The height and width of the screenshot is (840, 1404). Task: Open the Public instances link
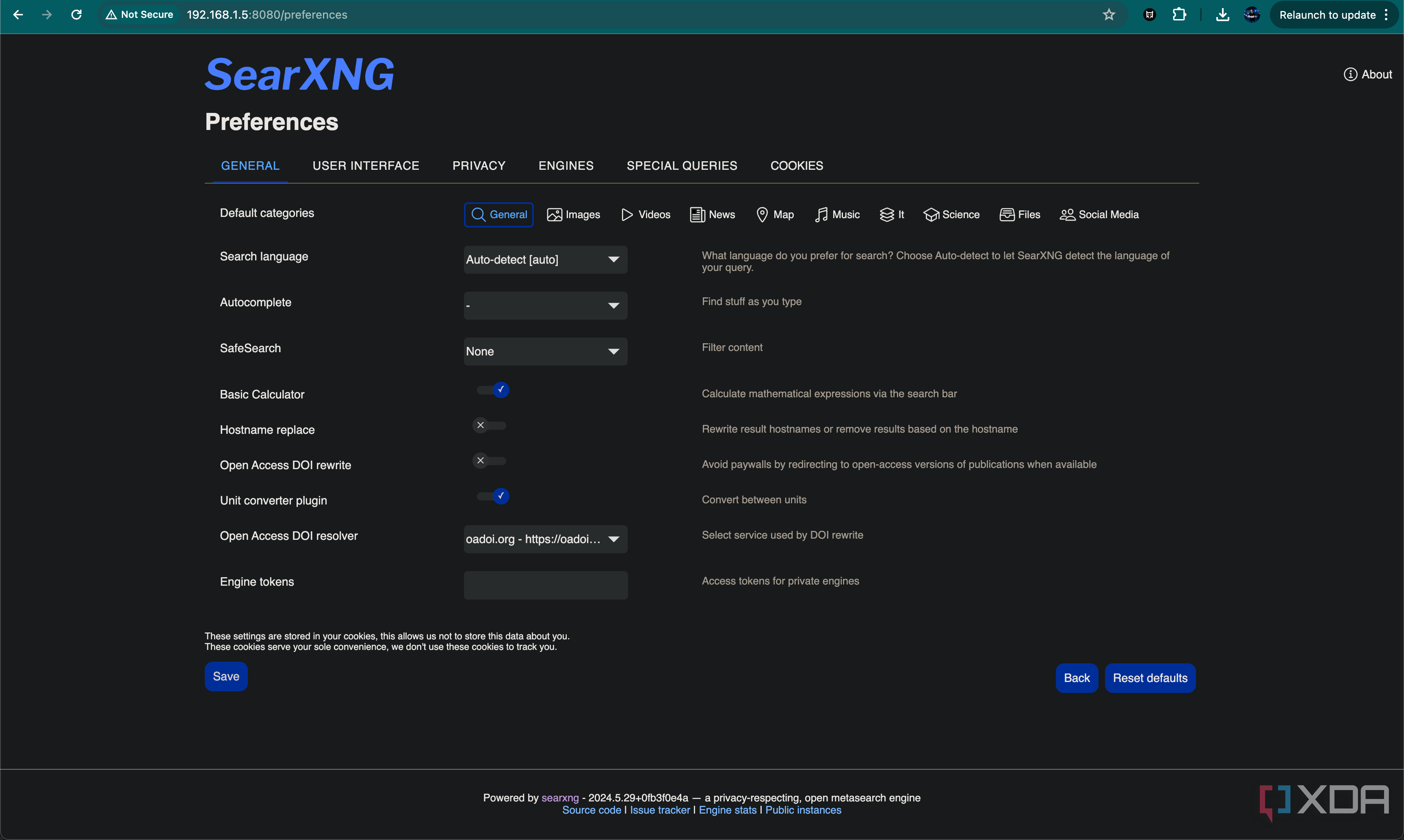(x=803, y=810)
